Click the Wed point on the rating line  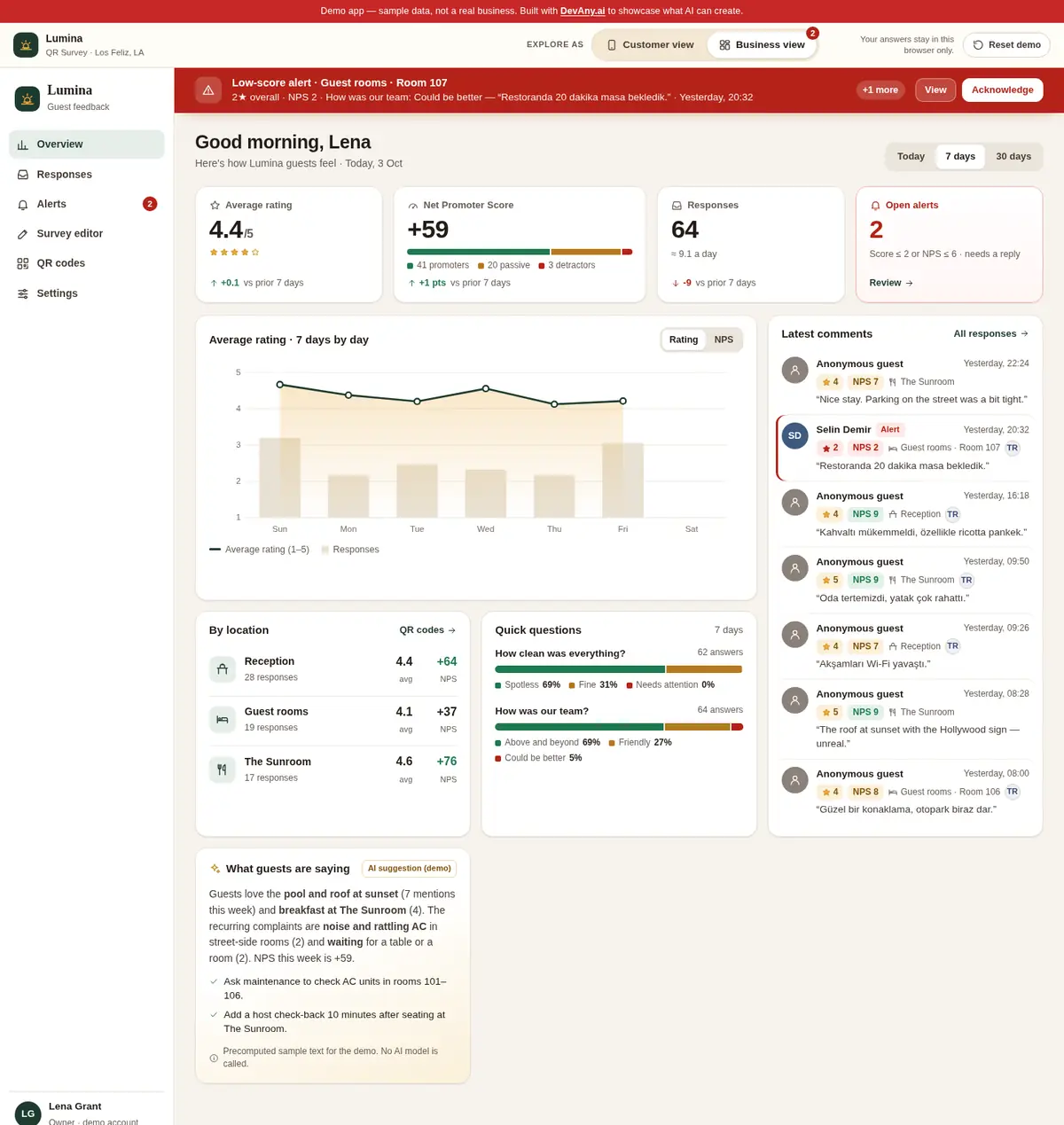point(486,389)
